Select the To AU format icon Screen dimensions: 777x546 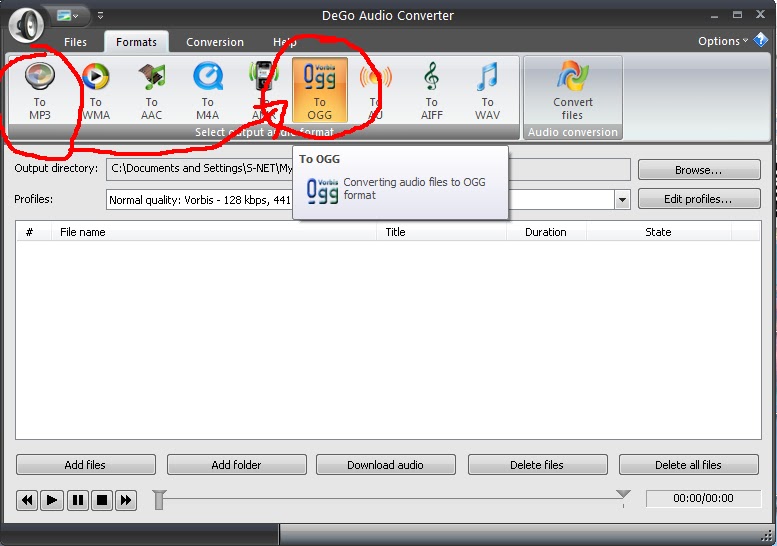coord(375,91)
